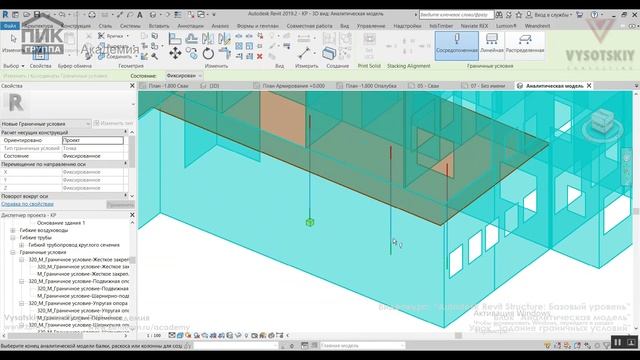
Task: Open the Состояние Фиксирован dropdown in options bar
Action: 184,76
